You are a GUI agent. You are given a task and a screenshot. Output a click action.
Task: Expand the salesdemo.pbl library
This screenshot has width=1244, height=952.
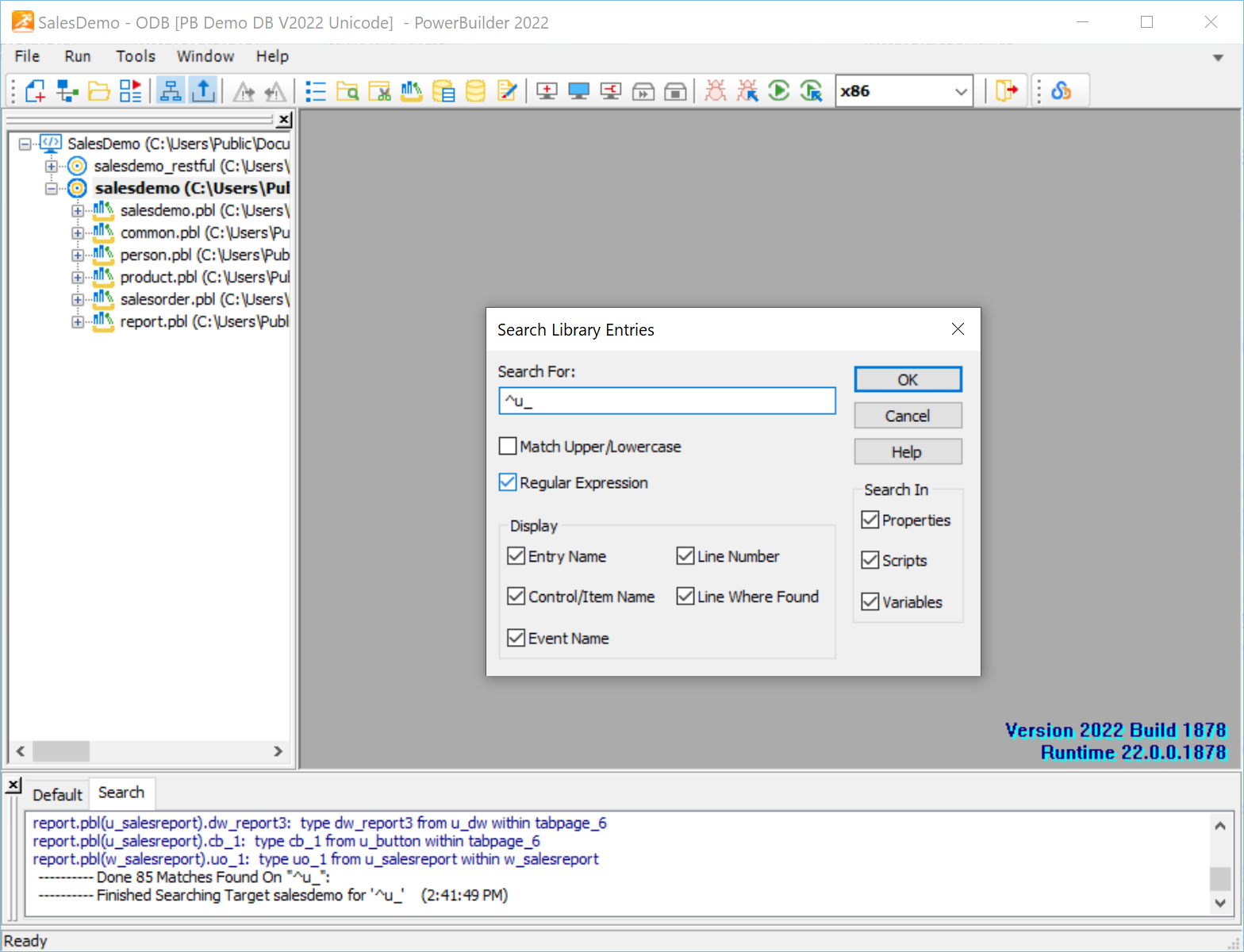pyautogui.click(x=78, y=211)
